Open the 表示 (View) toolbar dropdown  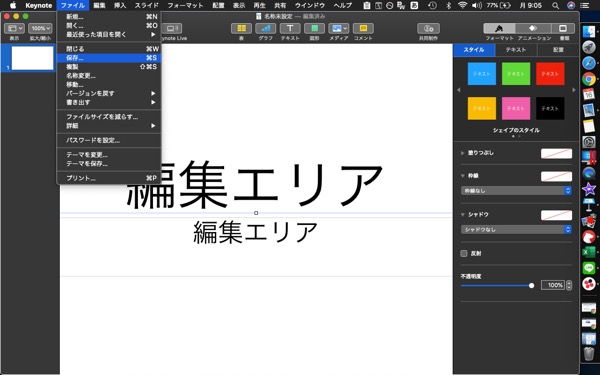point(15,28)
